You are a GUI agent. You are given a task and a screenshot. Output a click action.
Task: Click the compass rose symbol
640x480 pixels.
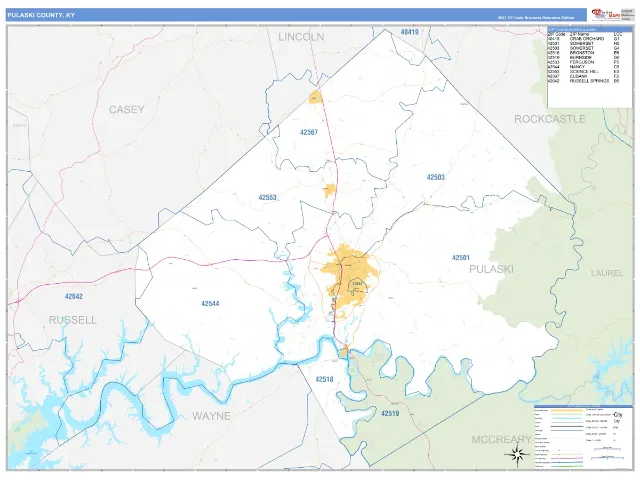(x=517, y=454)
